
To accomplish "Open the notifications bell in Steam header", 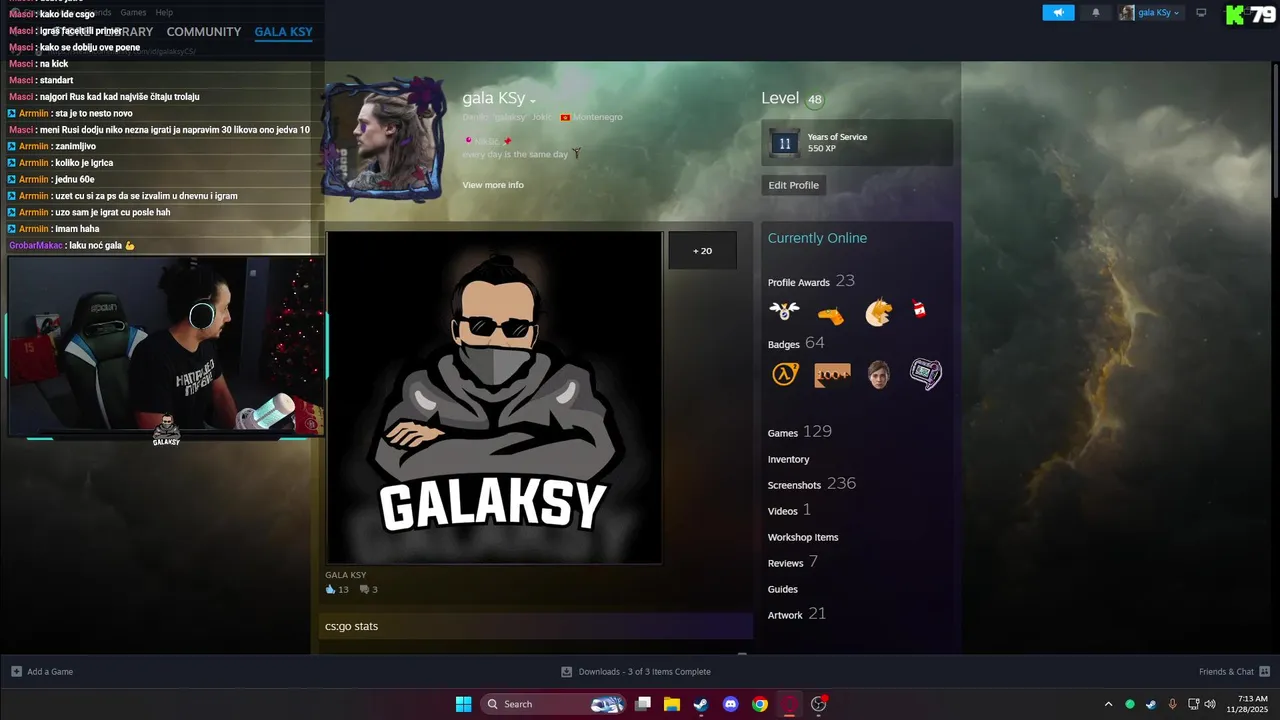I will coord(1095,13).
